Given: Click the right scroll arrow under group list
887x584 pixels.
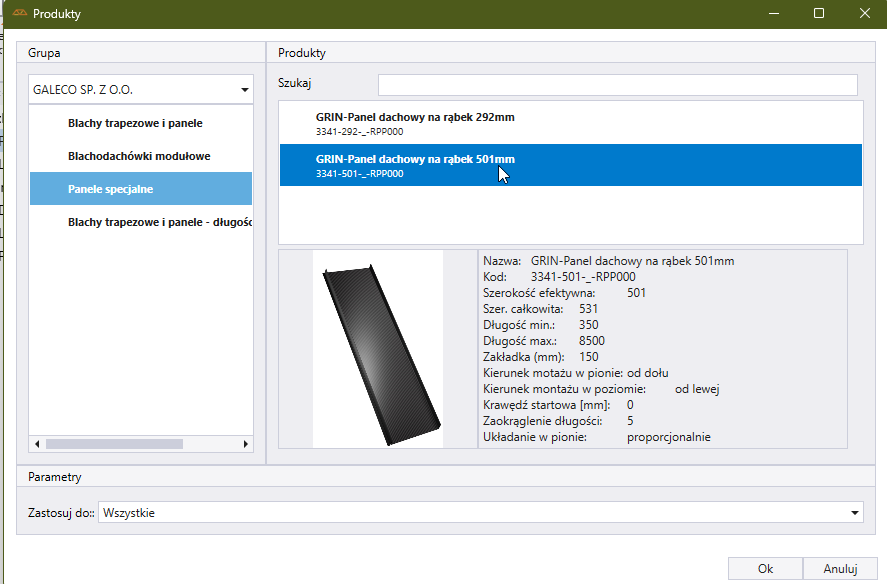Looking at the screenshot, I should (246, 443).
